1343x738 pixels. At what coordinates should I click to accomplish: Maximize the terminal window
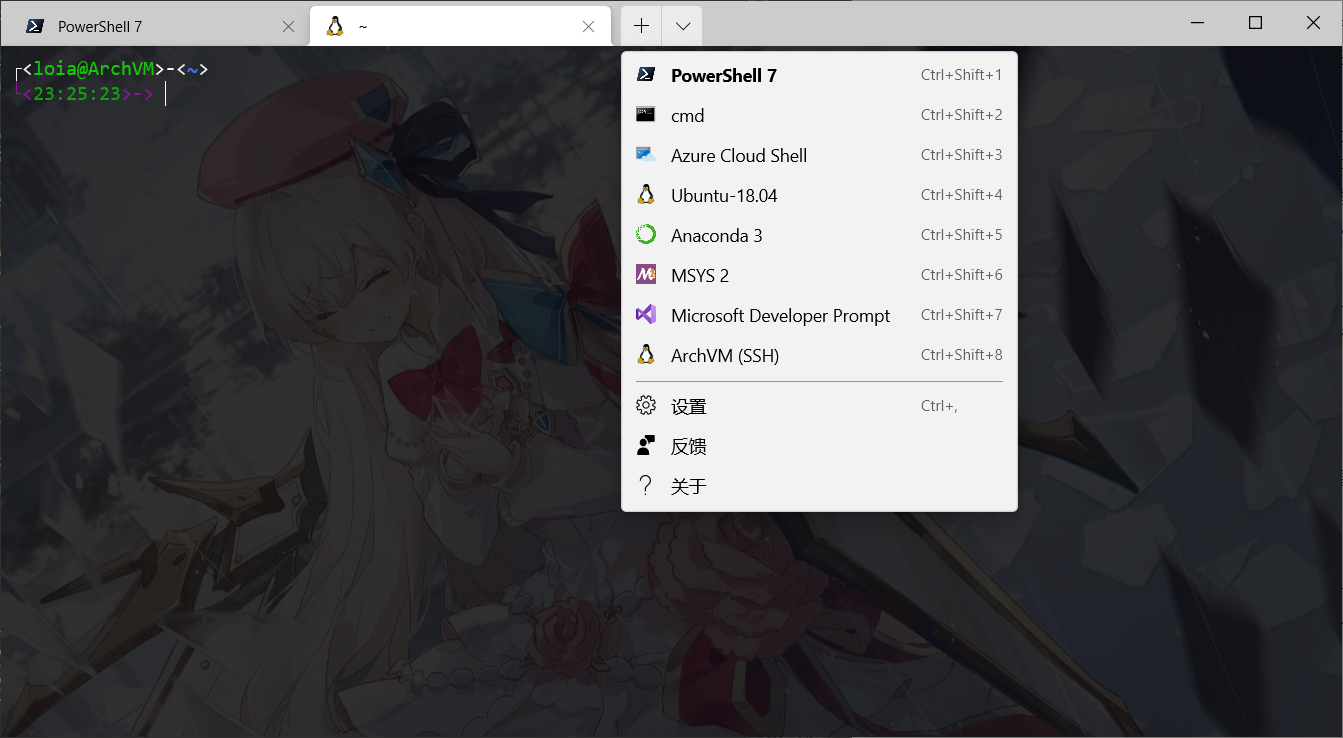(x=1256, y=23)
